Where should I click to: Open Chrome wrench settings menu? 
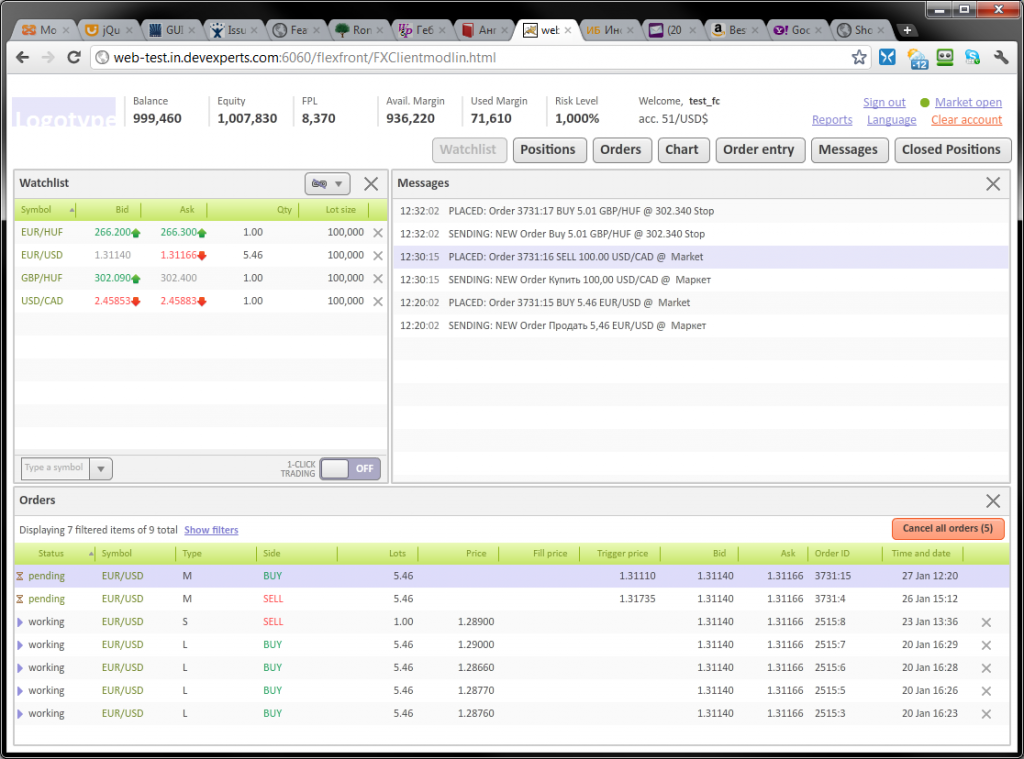(x=999, y=58)
